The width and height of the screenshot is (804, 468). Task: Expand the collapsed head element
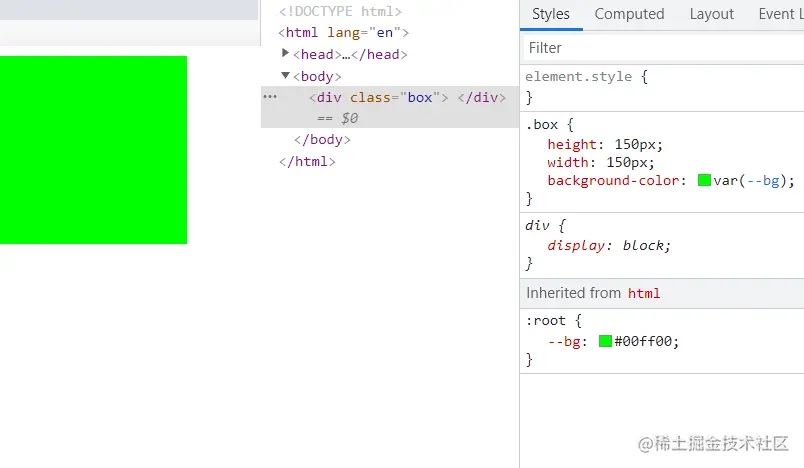click(x=286, y=53)
